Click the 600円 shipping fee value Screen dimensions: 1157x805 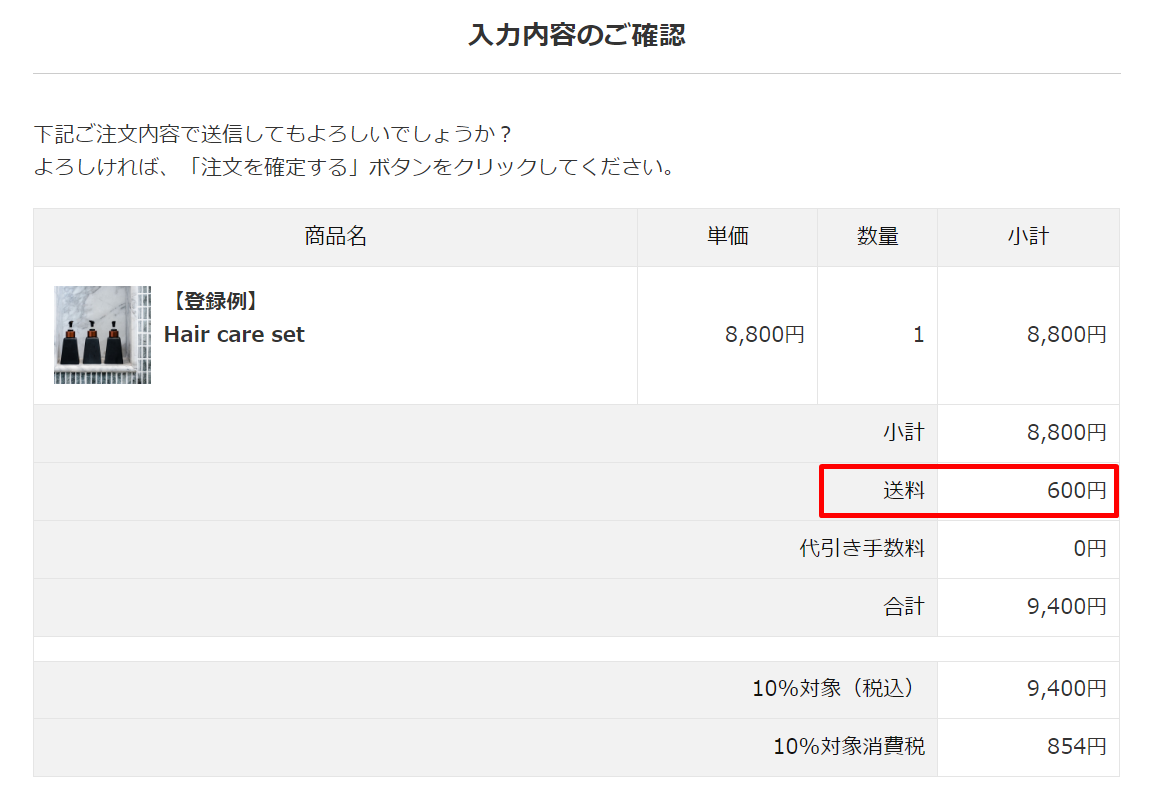(x=1076, y=491)
